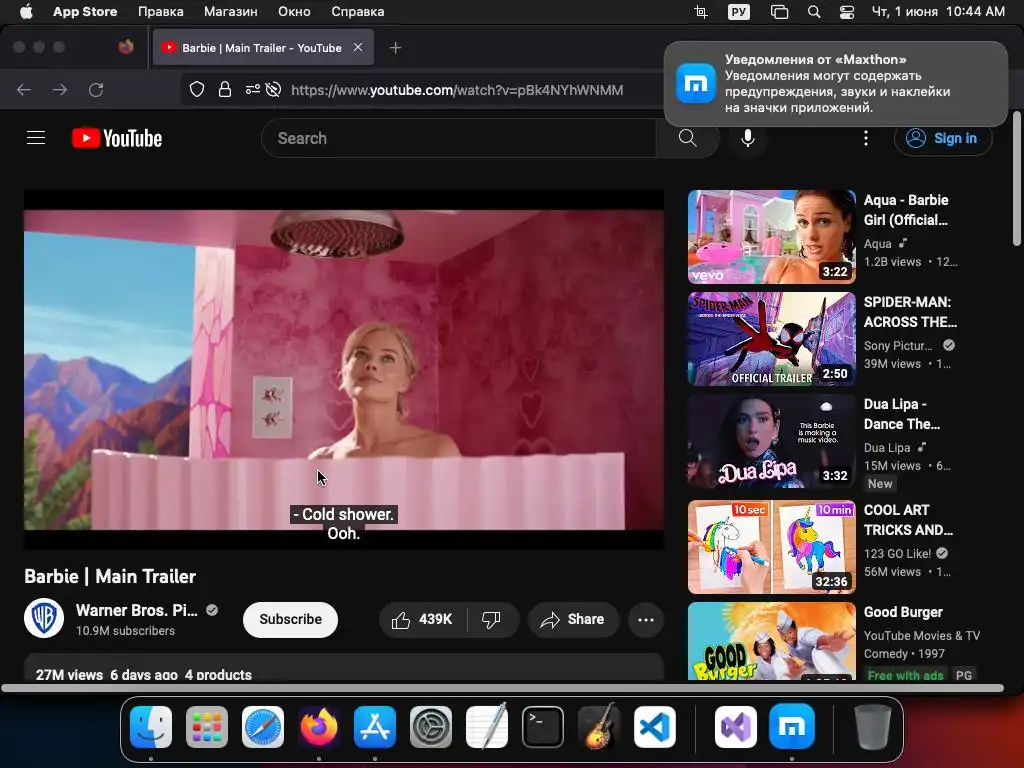1024x768 pixels.
Task: Click the pinned Firefox tab icon
Action: pos(126,47)
